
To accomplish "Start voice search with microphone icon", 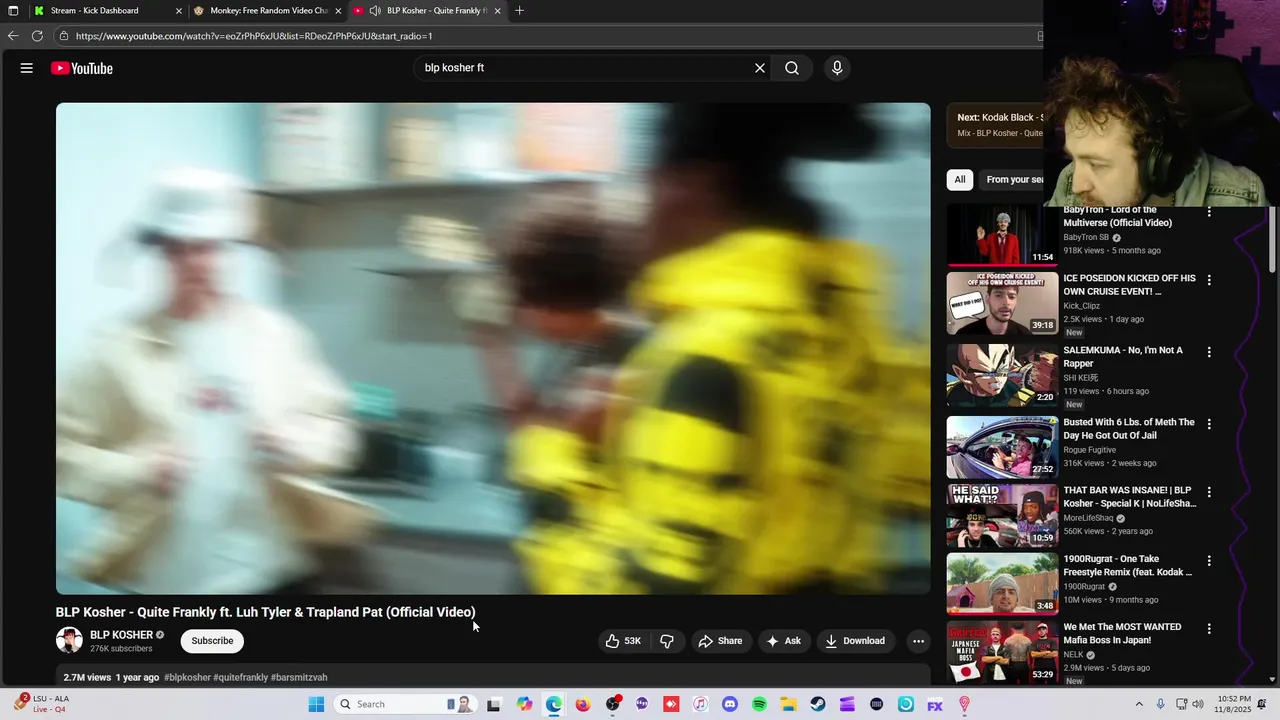I will (x=837, y=68).
